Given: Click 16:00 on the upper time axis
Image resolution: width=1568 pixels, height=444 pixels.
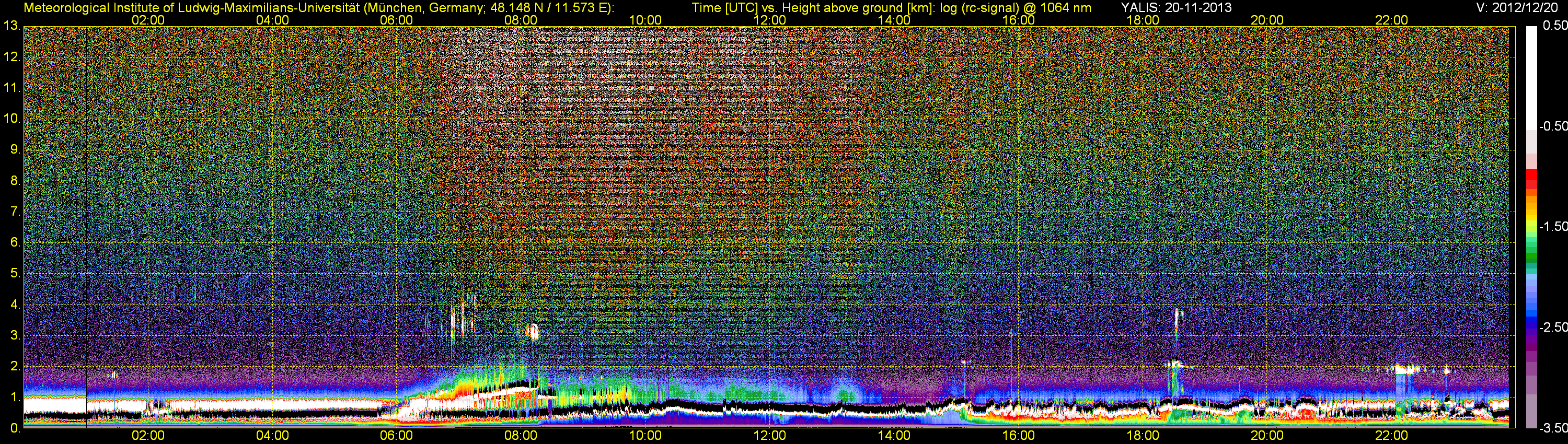Looking at the screenshot, I should coord(1018,20).
